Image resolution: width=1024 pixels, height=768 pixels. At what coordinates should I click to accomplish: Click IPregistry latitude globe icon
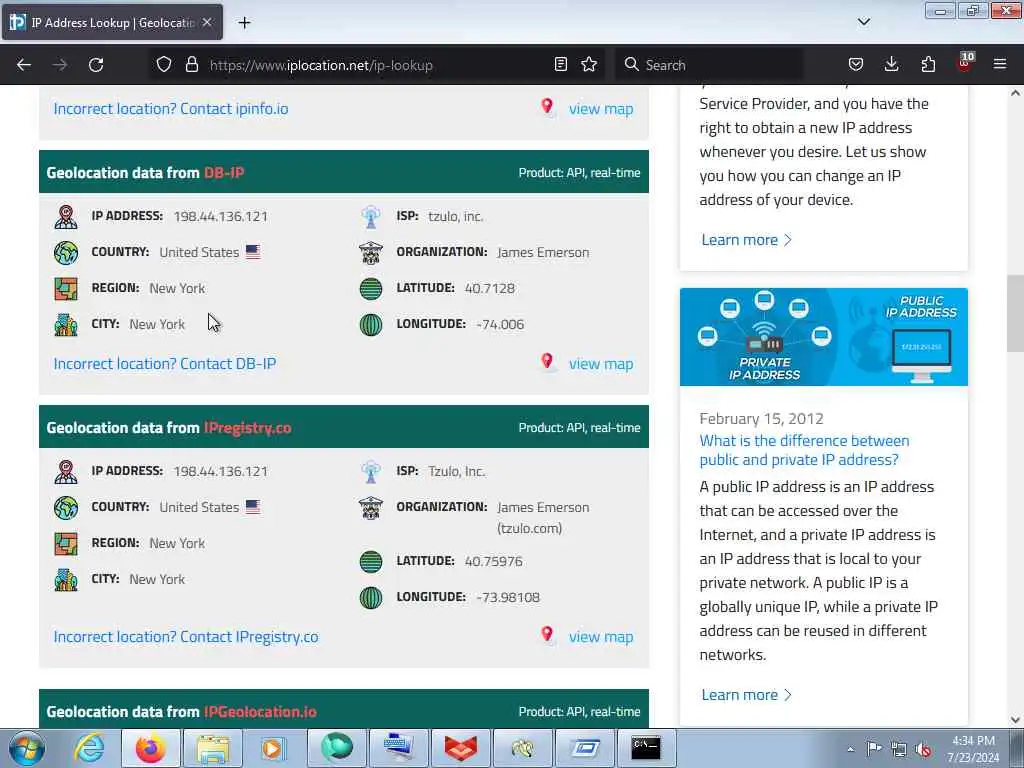click(371, 562)
